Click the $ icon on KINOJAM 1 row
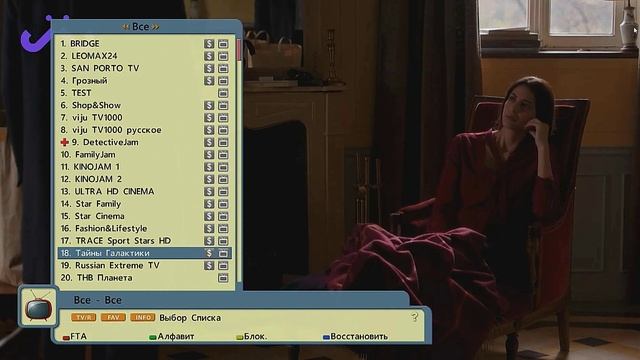640x360 pixels. [x=209, y=167]
